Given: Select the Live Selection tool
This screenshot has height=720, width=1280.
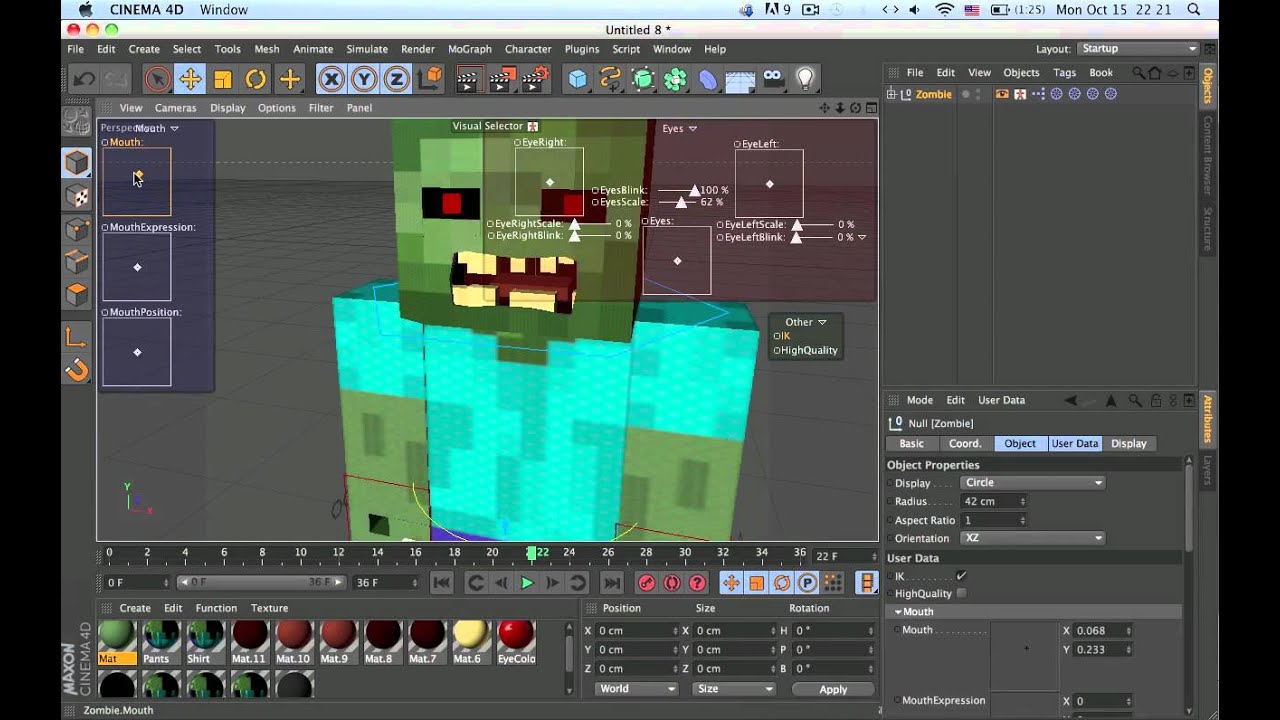Looking at the screenshot, I should [157, 79].
